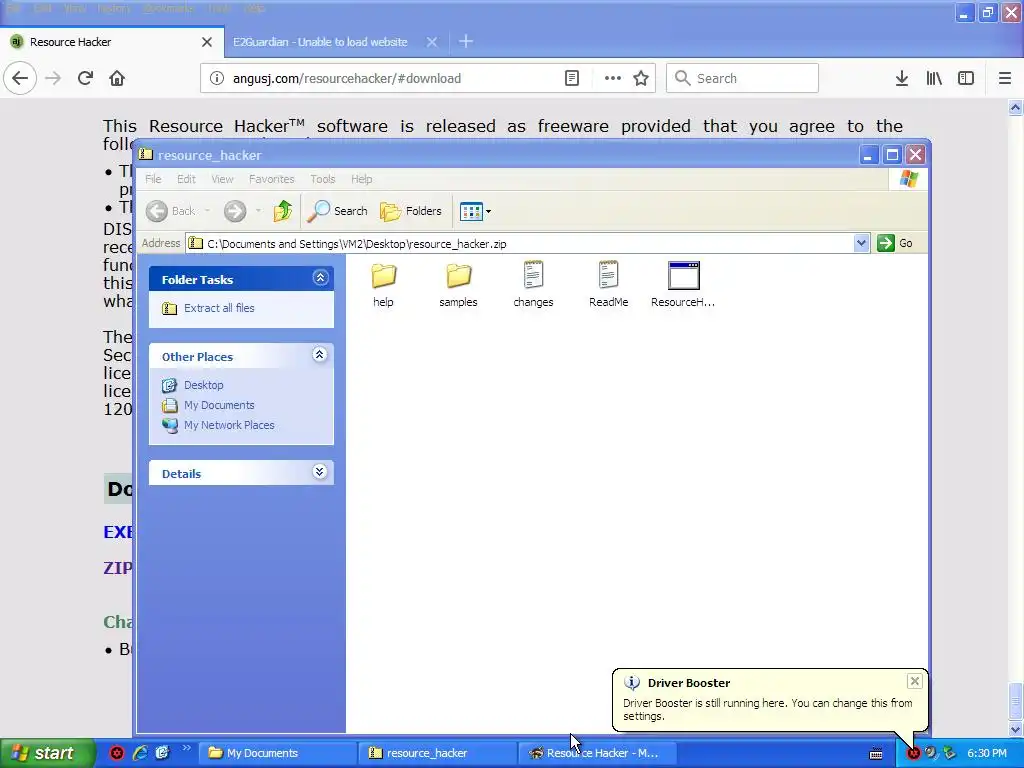The width and height of the screenshot is (1024, 768).
Task: Open the browser hamburger menu
Action: [x=1005, y=78]
